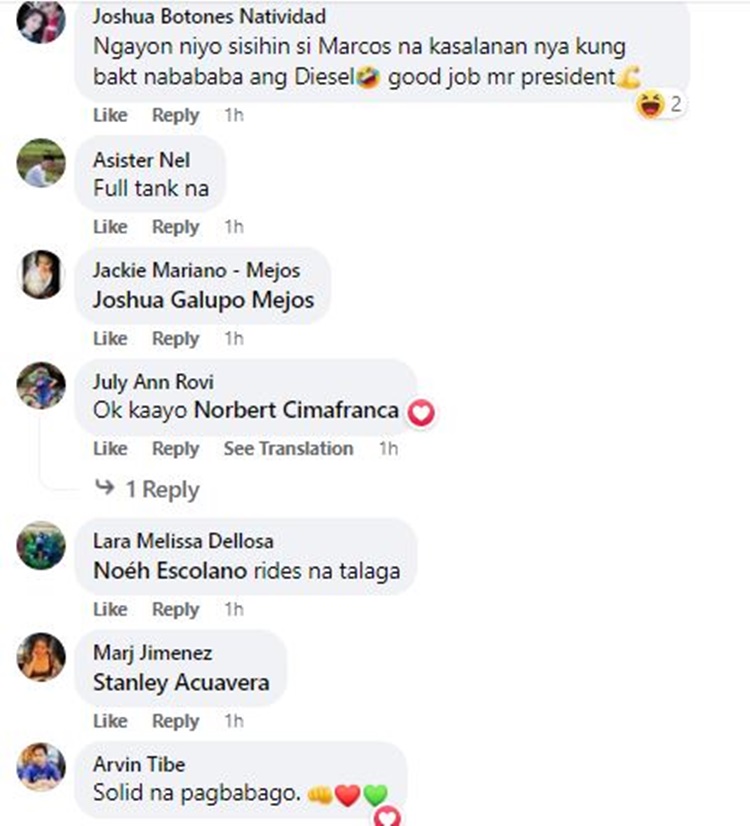Screen dimensions: 750x826
Task: Open tagged profile Stanley Acuavera
Action: pyautogui.click(x=181, y=683)
